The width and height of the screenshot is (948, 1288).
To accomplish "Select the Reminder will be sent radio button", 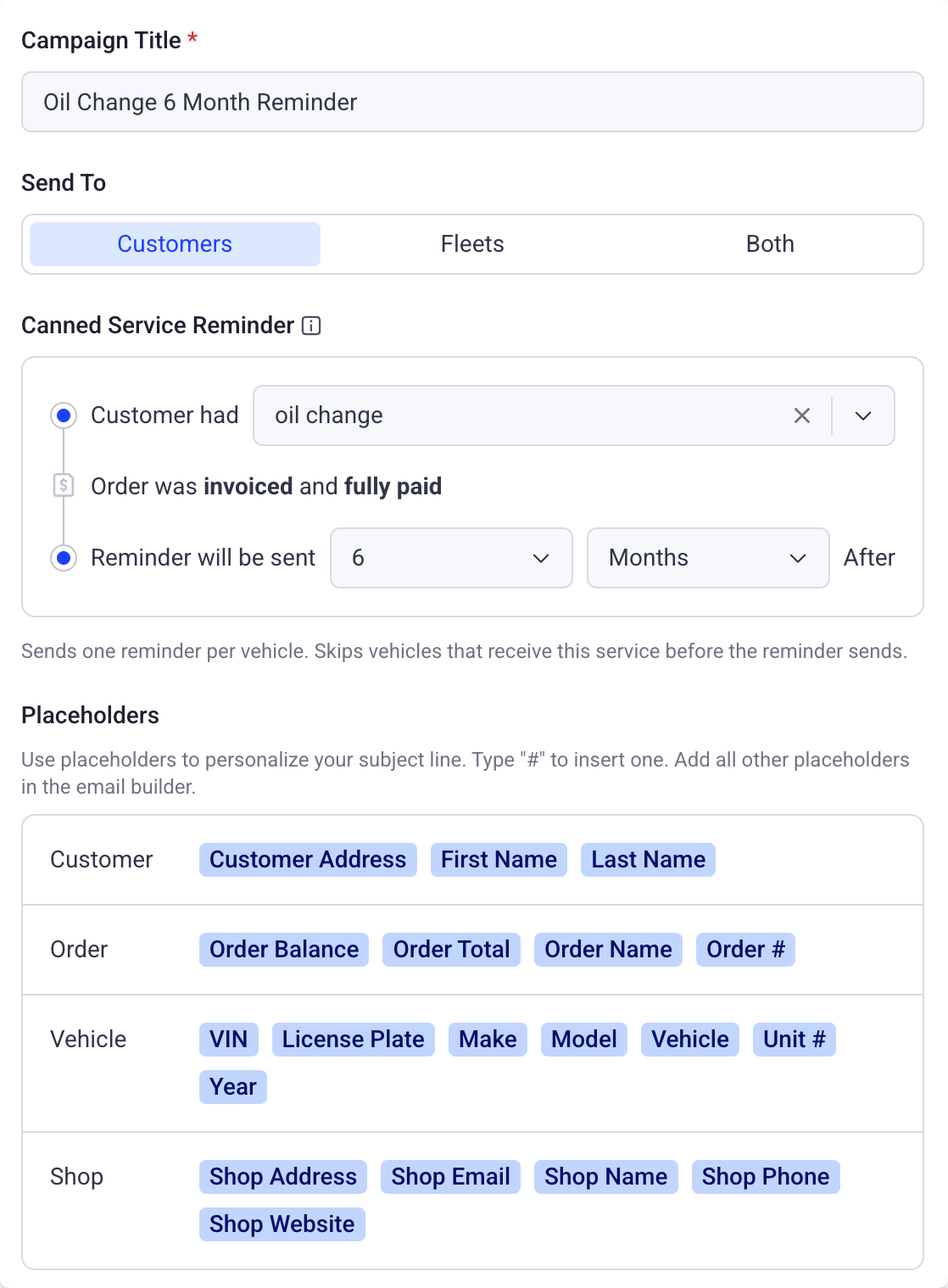I will point(64,558).
